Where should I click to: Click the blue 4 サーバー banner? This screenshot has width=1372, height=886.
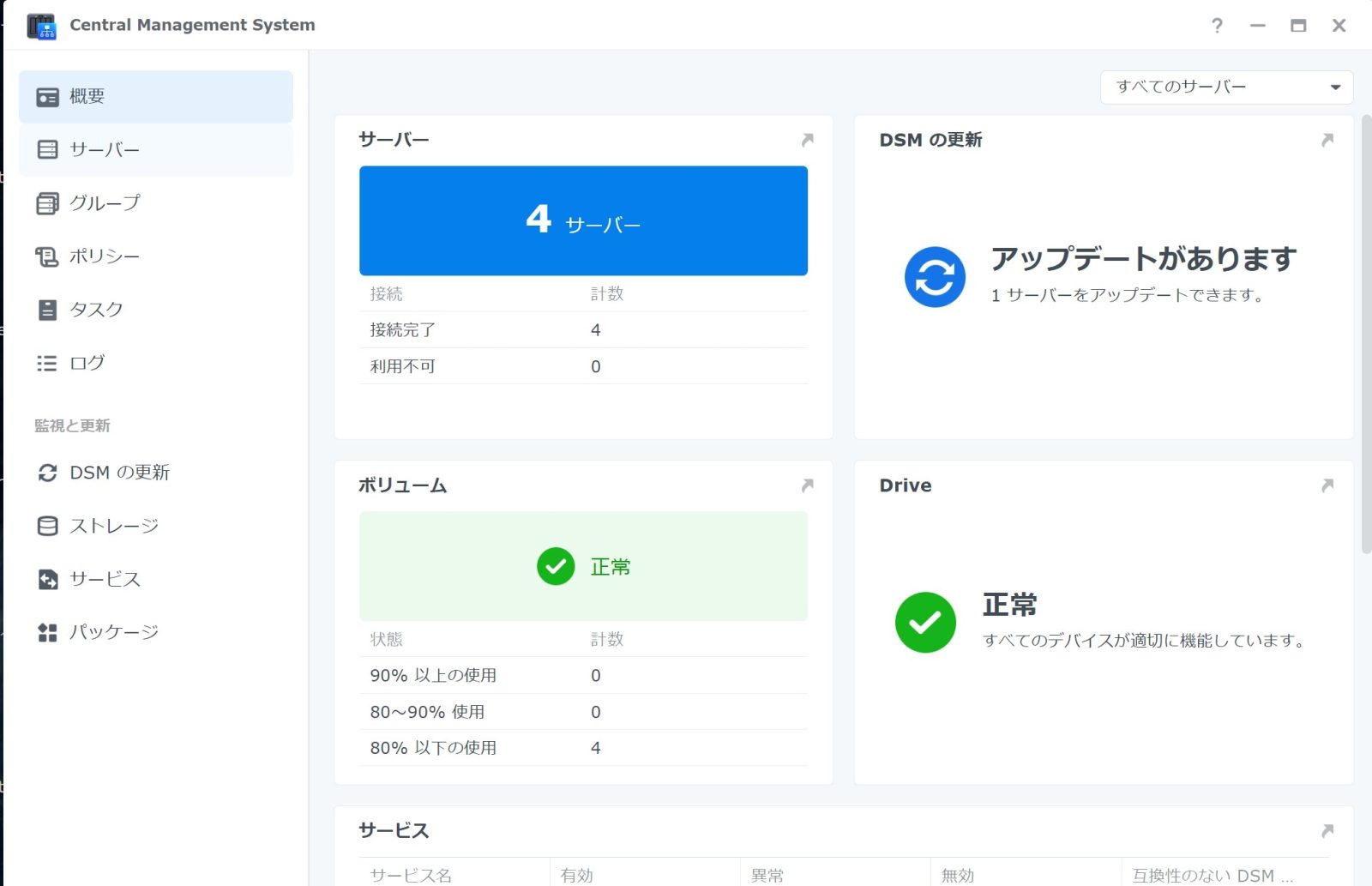pos(583,220)
